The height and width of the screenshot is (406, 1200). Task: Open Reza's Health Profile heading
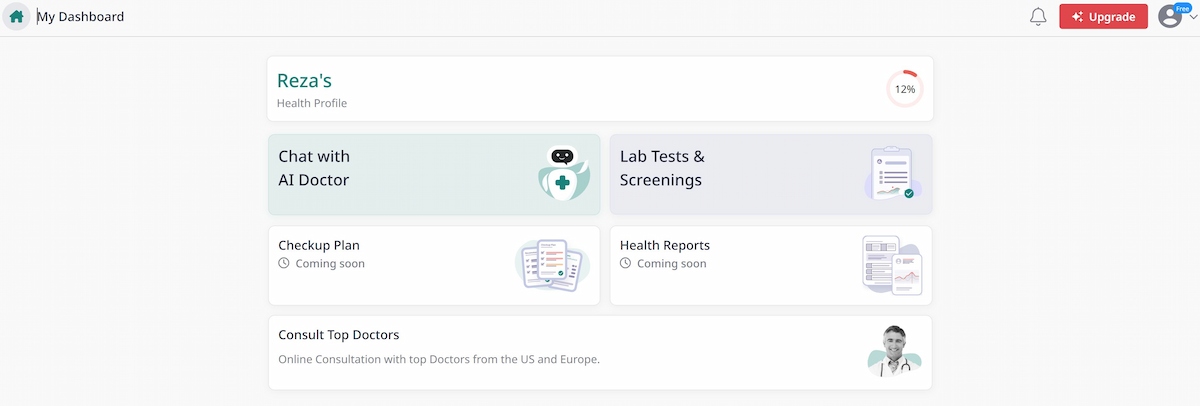(x=304, y=81)
